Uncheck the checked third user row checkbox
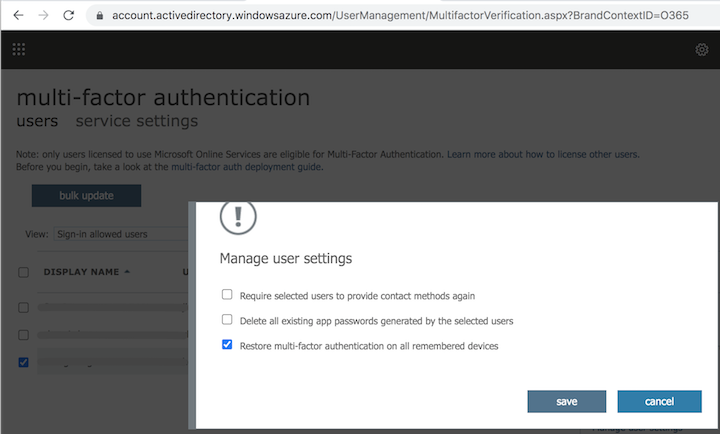The width and height of the screenshot is (720, 434). tap(23, 362)
